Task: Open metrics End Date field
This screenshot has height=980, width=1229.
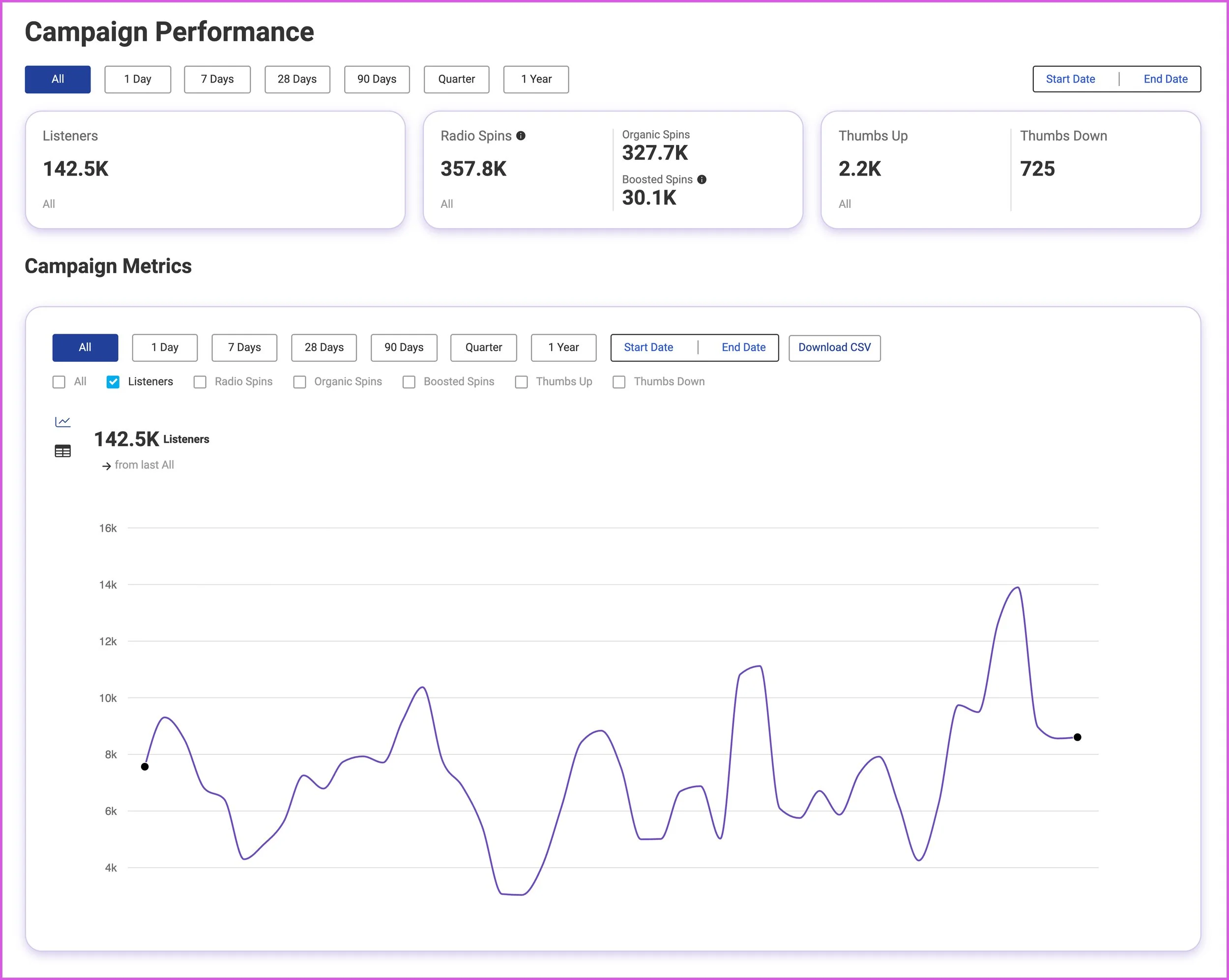Action: tap(743, 347)
